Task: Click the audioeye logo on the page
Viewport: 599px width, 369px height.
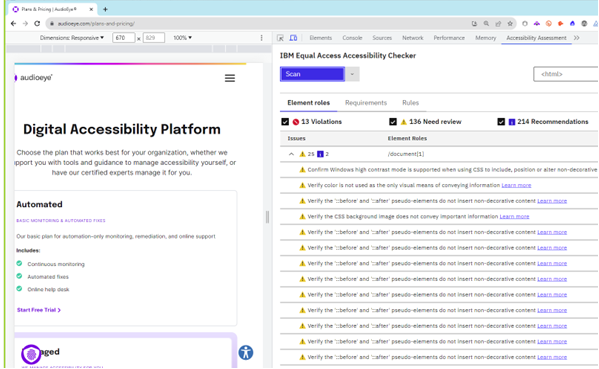Action: [x=33, y=78]
